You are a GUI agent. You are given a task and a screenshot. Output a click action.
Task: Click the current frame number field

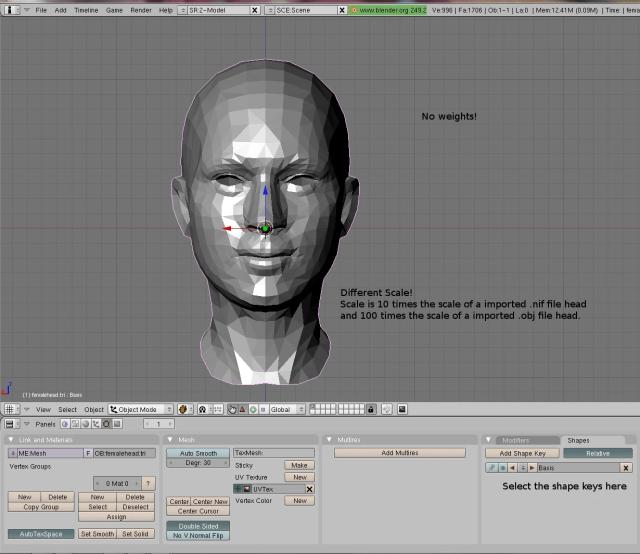pos(159,424)
